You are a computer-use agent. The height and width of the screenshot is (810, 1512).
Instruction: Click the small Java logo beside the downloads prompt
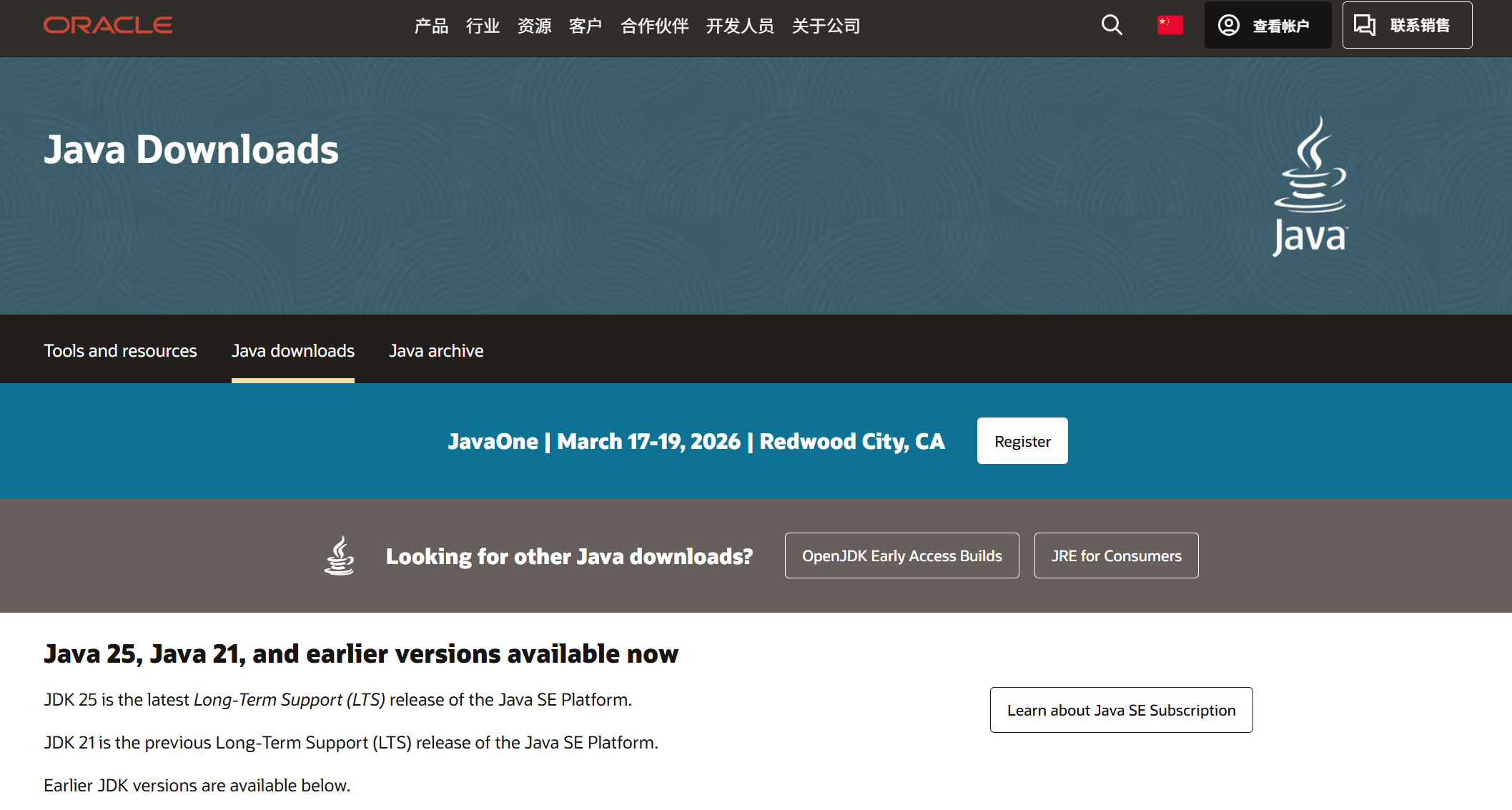[340, 555]
